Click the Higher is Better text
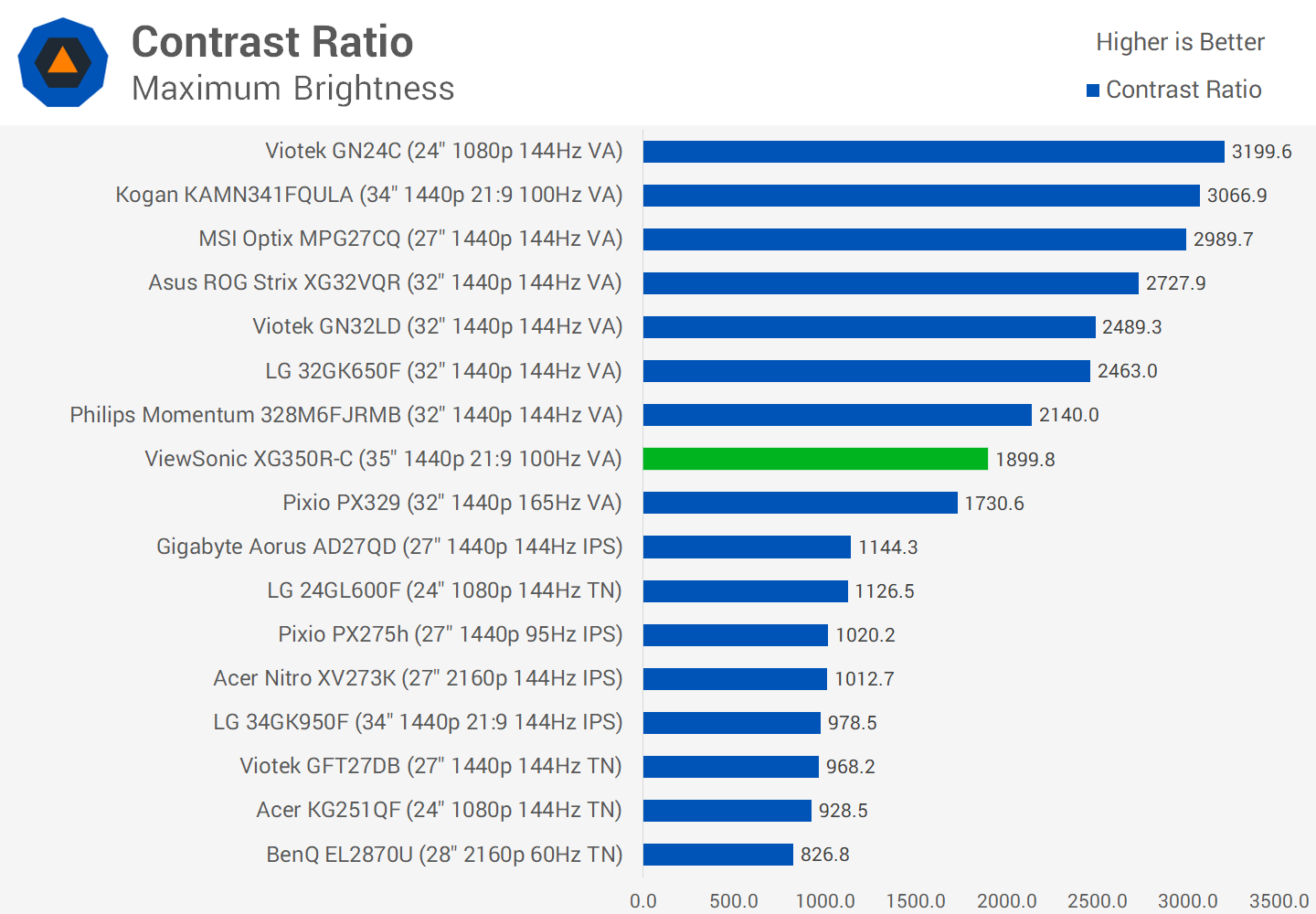Image resolution: width=1316 pixels, height=914 pixels. tap(1179, 42)
